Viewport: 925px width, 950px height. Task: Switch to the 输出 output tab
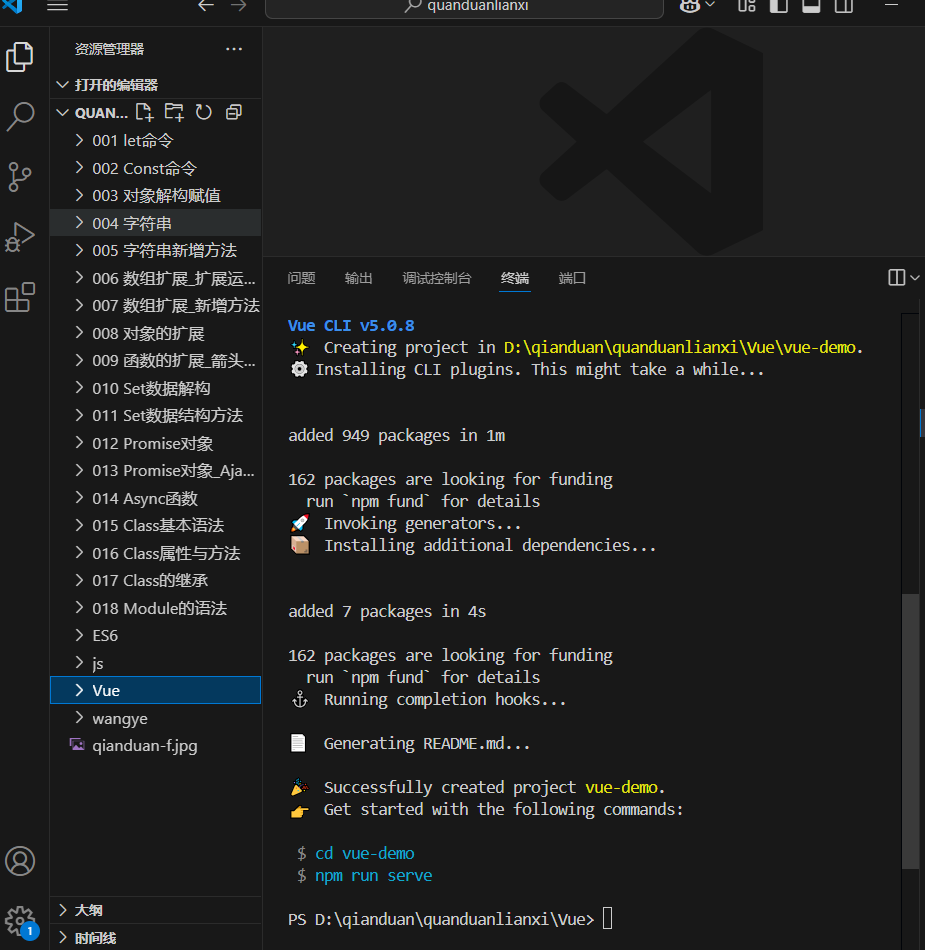(359, 278)
